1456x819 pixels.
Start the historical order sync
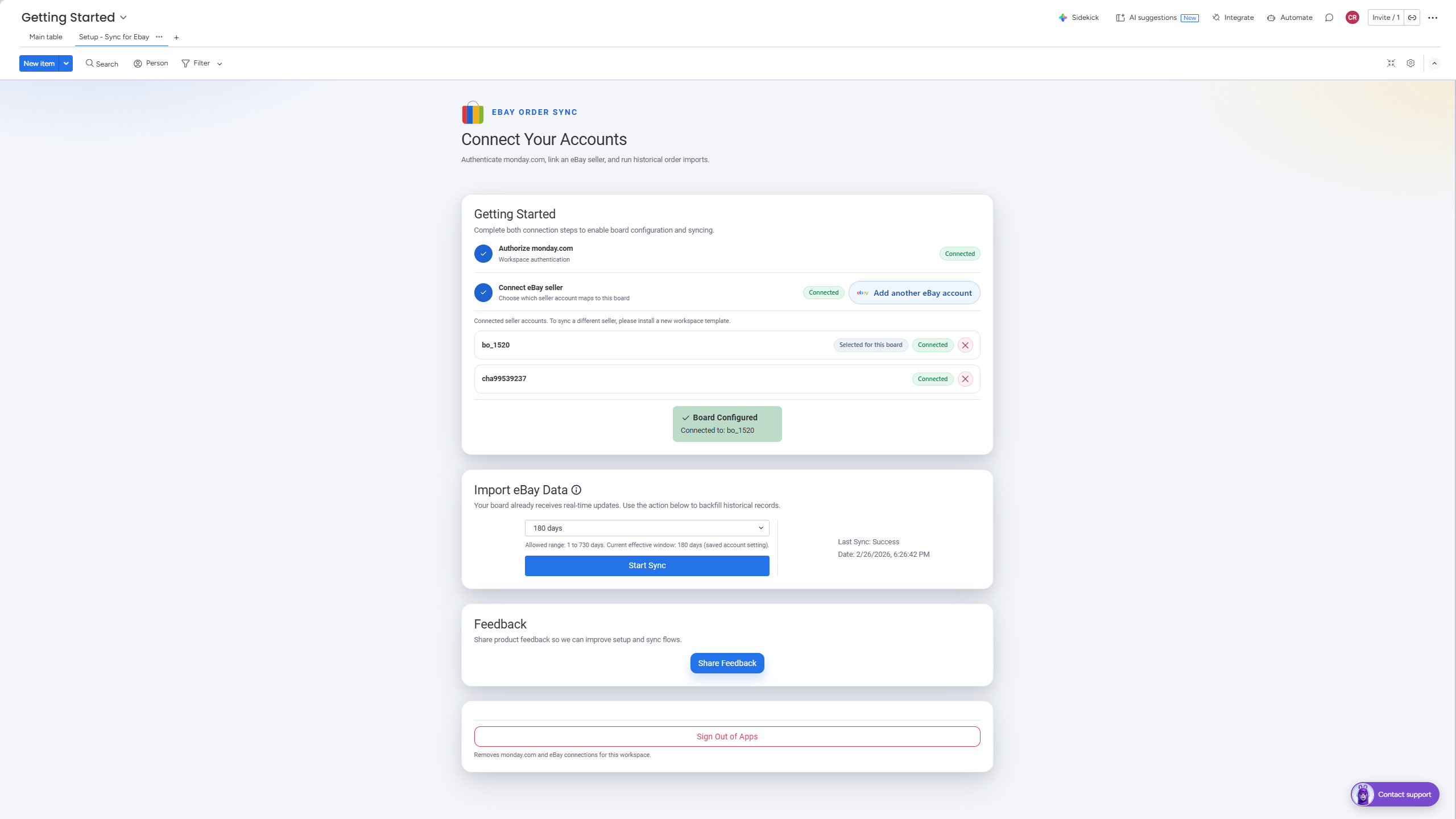click(x=647, y=565)
